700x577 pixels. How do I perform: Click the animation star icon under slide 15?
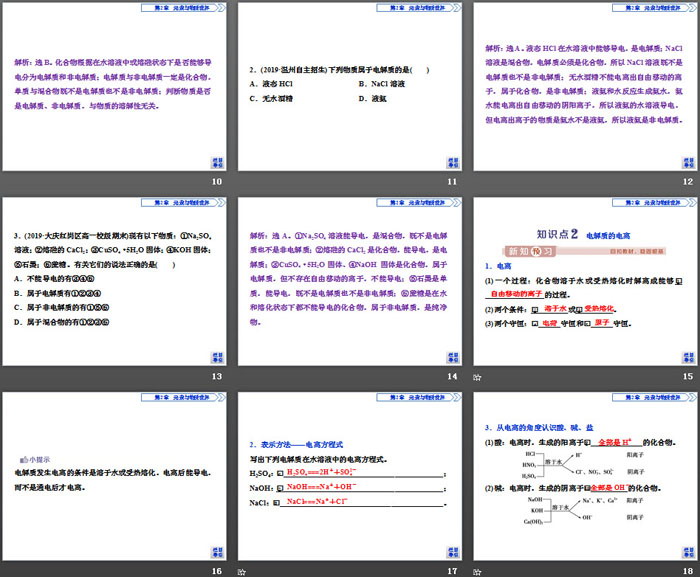click(x=478, y=376)
